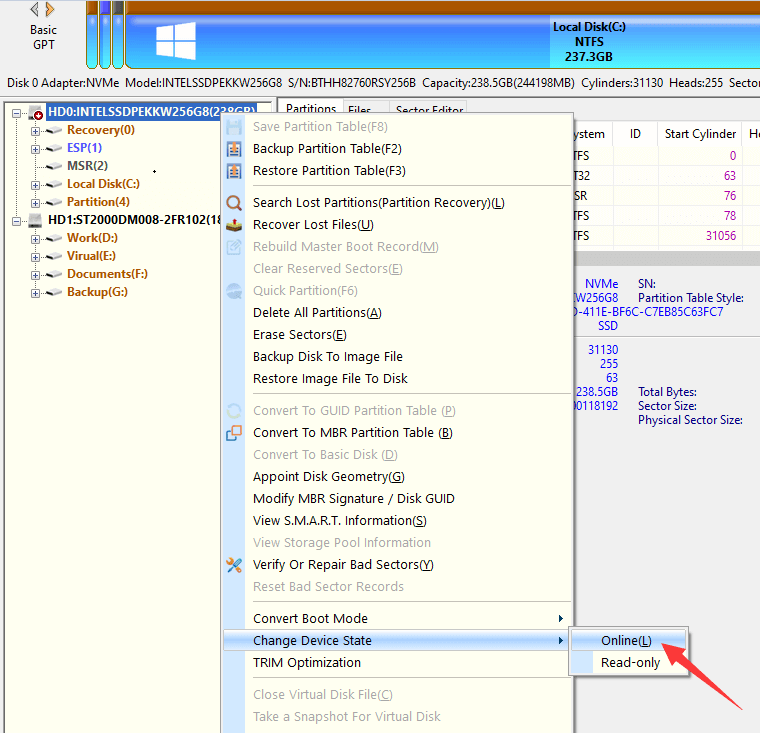The height and width of the screenshot is (733, 760).
Task: Select Delete All Partitions(A)
Action: click(x=317, y=313)
